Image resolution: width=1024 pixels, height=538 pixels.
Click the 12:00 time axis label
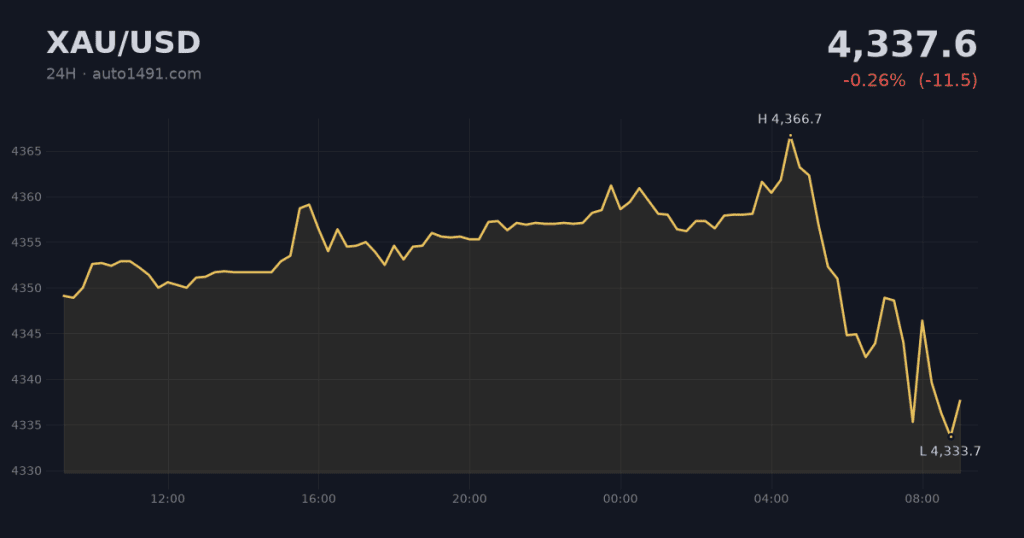coord(168,499)
